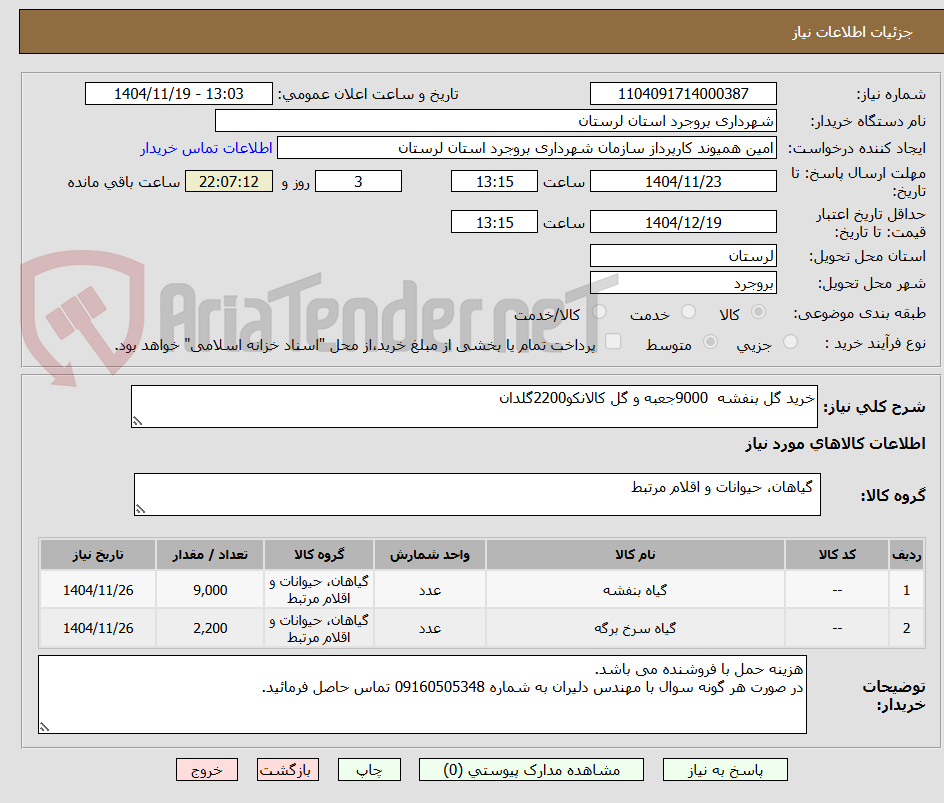Viewport: 944px width, 803px height.
Task: Grab resize handle of توضیحات خریدار box
Action: pyautogui.click(x=45, y=727)
